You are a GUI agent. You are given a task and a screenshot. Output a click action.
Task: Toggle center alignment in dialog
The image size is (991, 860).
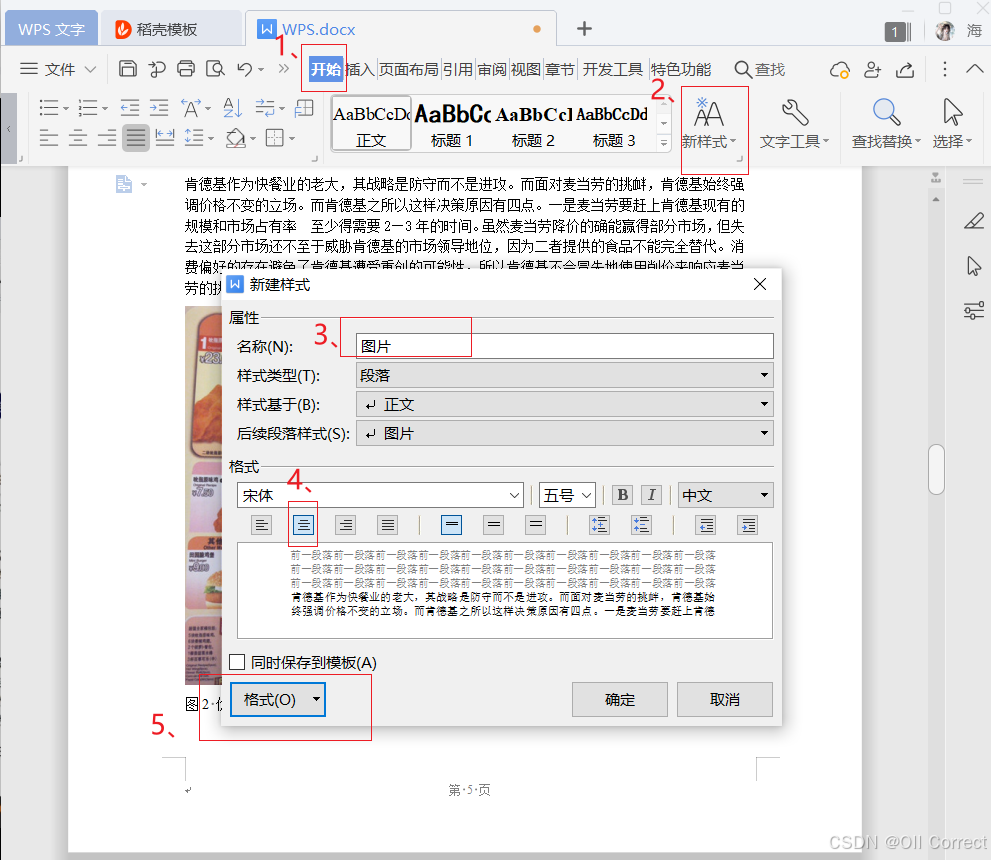coord(303,524)
